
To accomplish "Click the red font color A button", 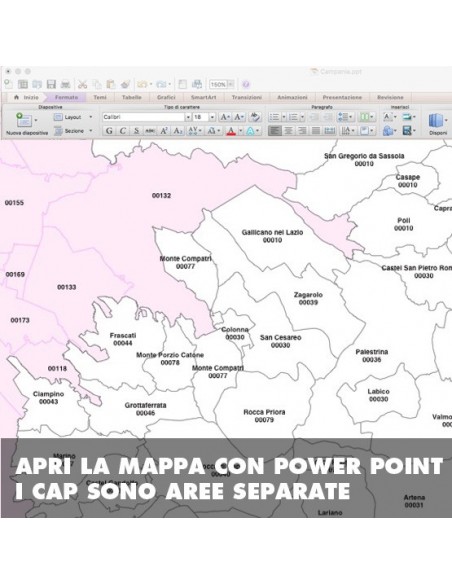I will click(x=231, y=131).
